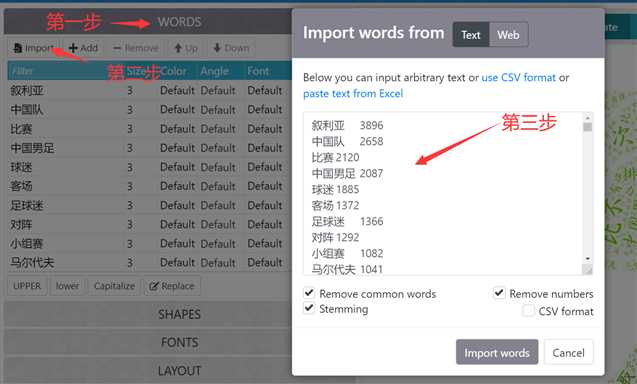Viewport: 637px width, 384px height.
Task: Click size value 3 in 球迷 row
Action: coord(130,167)
